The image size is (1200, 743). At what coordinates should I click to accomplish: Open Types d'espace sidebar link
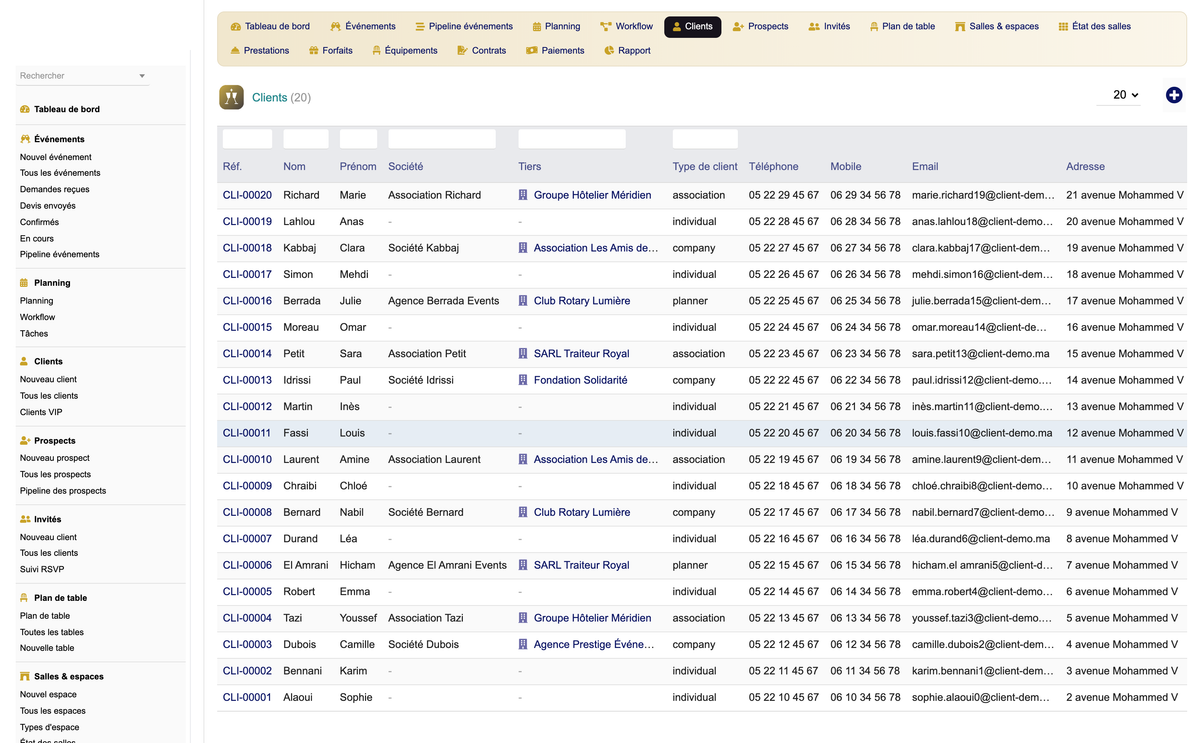50,727
